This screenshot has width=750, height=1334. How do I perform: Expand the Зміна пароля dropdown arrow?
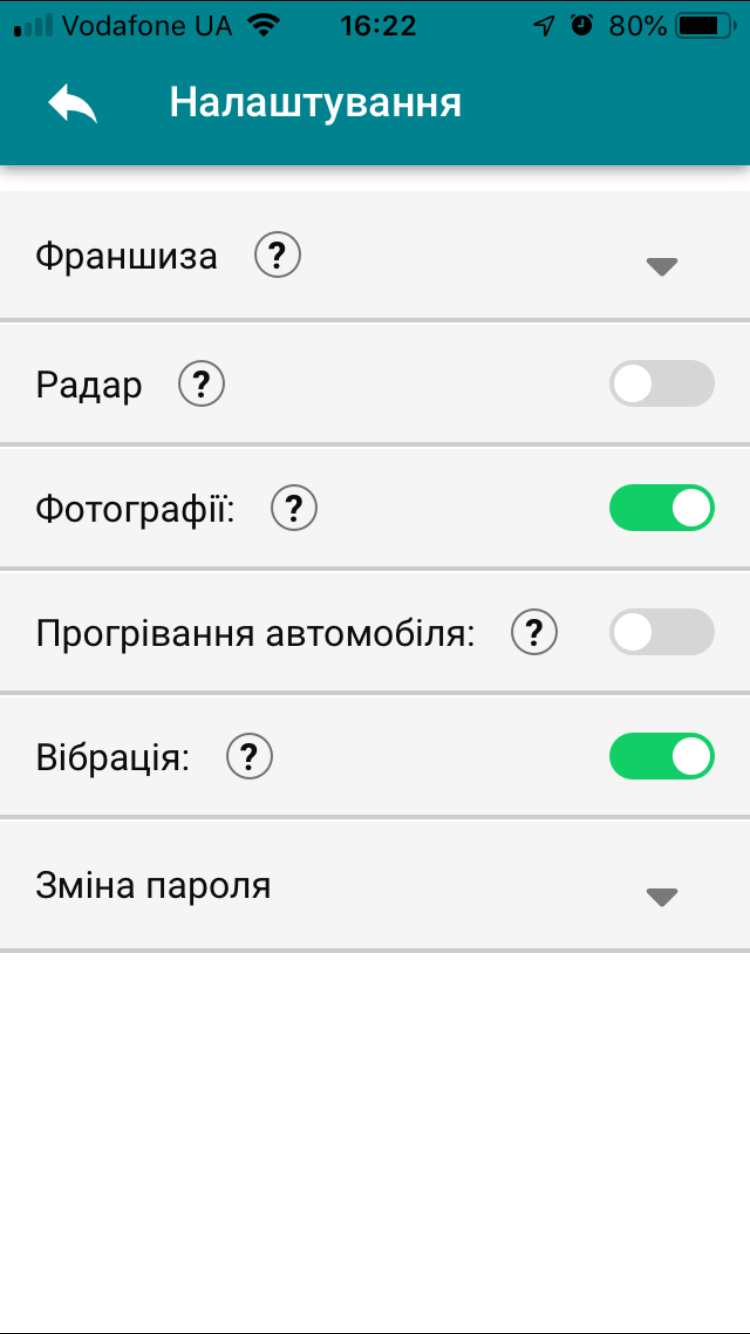point(662,897)
